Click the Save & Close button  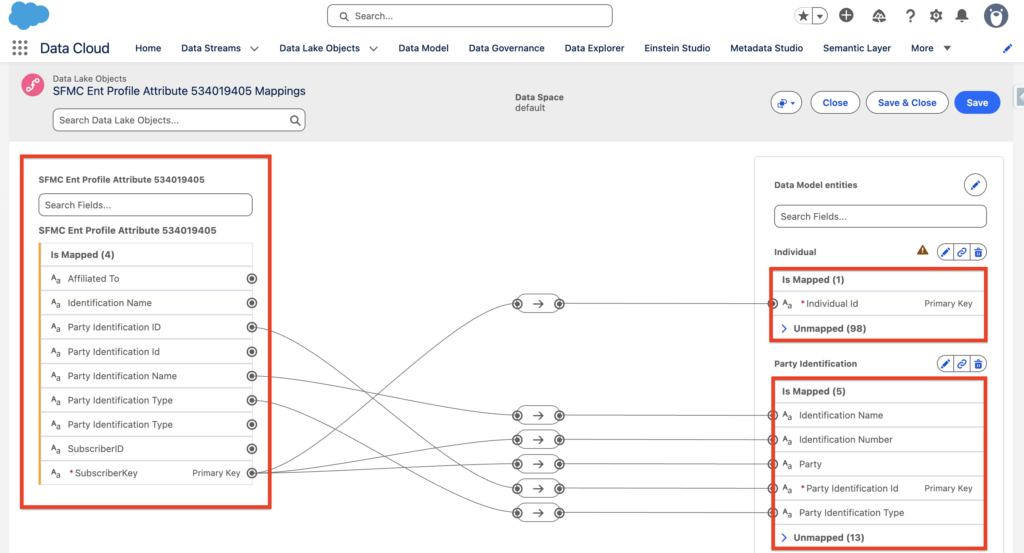[906, 103]
